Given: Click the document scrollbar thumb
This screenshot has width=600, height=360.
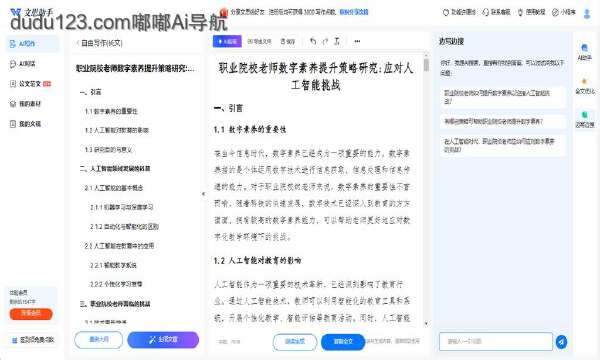Looking at the screenshot, I should pyautogui.click(x=426, y=64).
